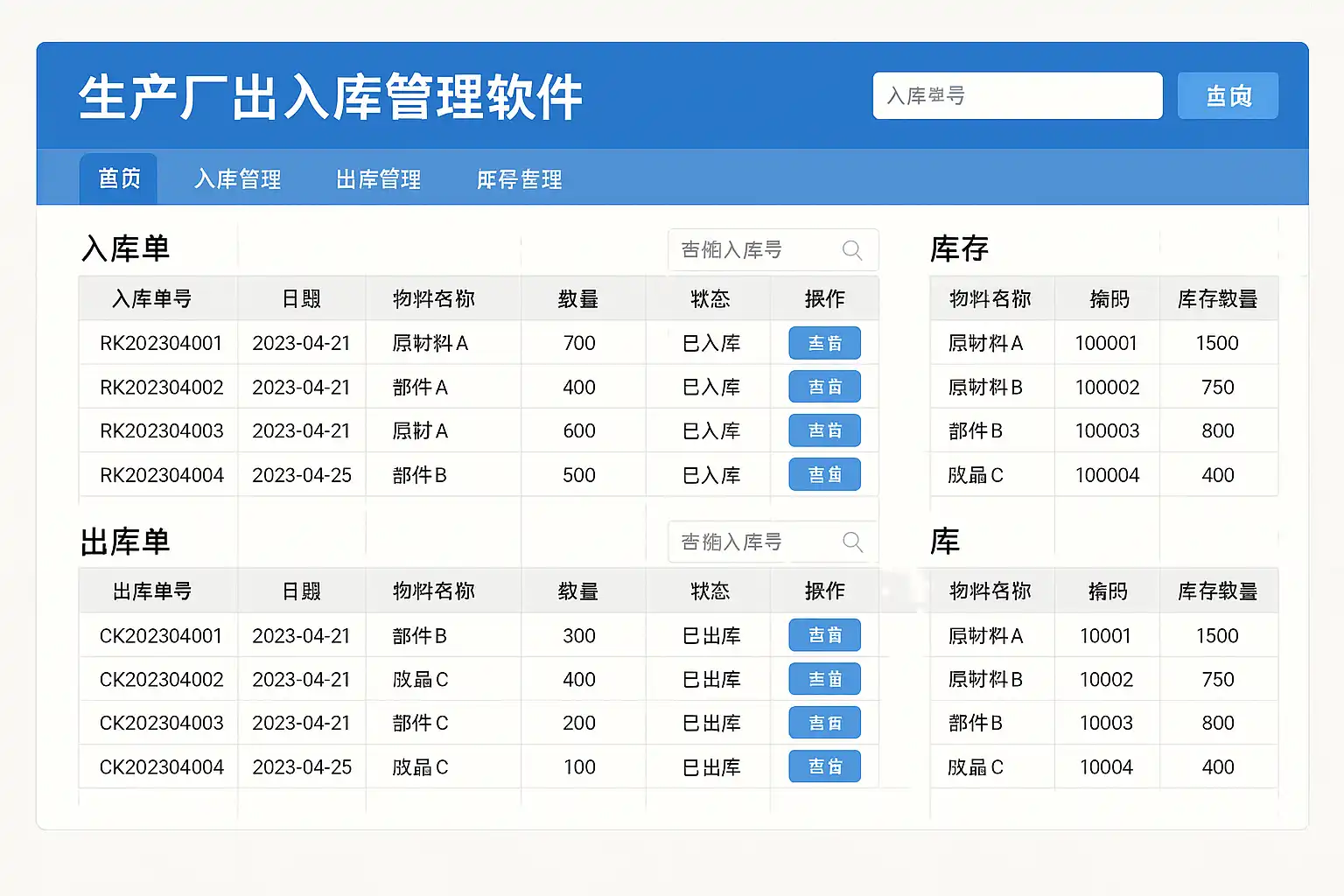Image resolution: width=1344 pixels, height=896 pixels.
Task: Click the view button for CK202304001
Action: [824, 635]
